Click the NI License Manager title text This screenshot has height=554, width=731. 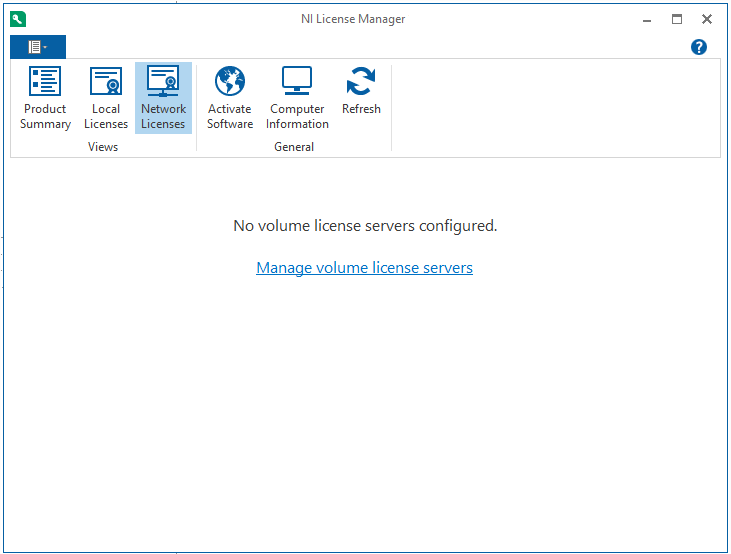pyautogui.click(x=353, y=19)
